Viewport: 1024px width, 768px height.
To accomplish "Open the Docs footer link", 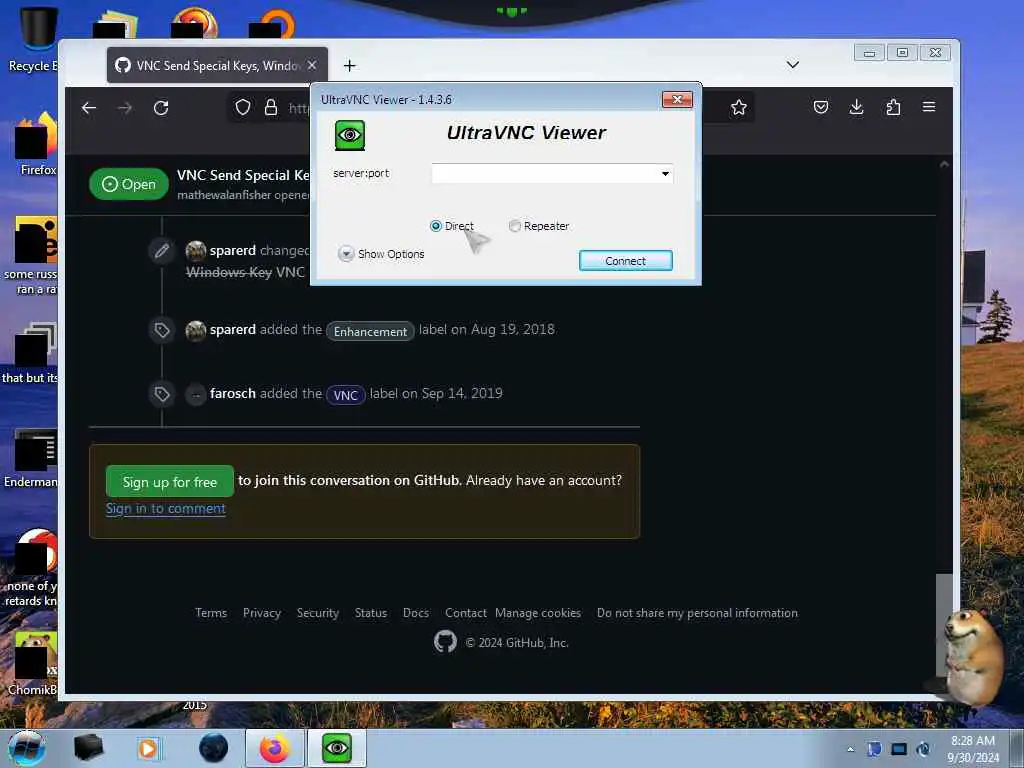I will click(416, 613).
